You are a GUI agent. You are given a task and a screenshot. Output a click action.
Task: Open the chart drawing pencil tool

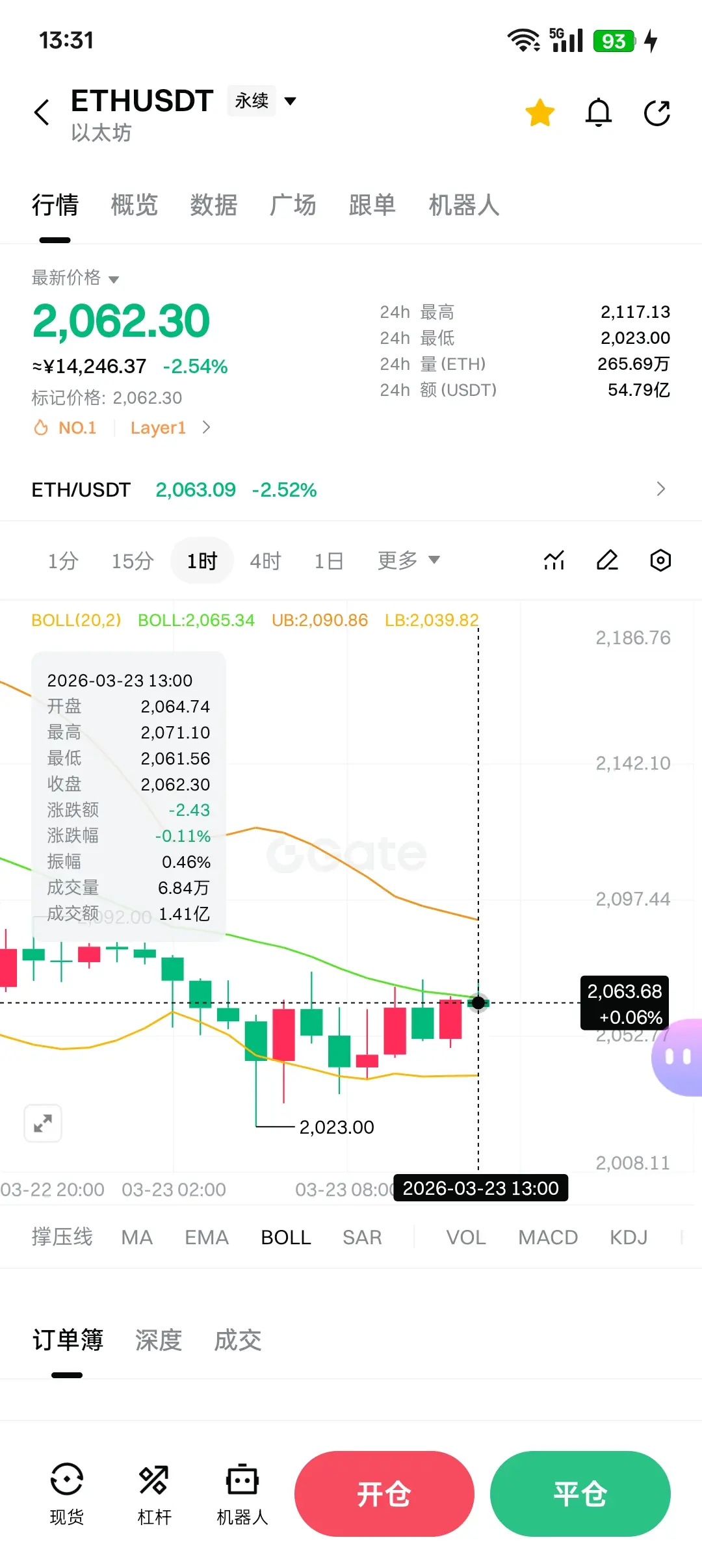pos(607,560)
